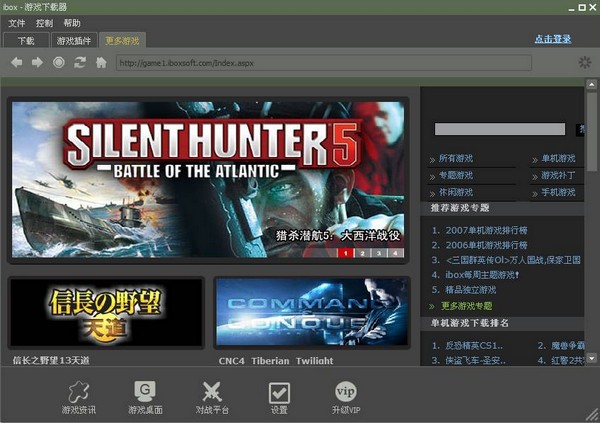Open ranked game 魔兽争霸 entry

[567, 346]
